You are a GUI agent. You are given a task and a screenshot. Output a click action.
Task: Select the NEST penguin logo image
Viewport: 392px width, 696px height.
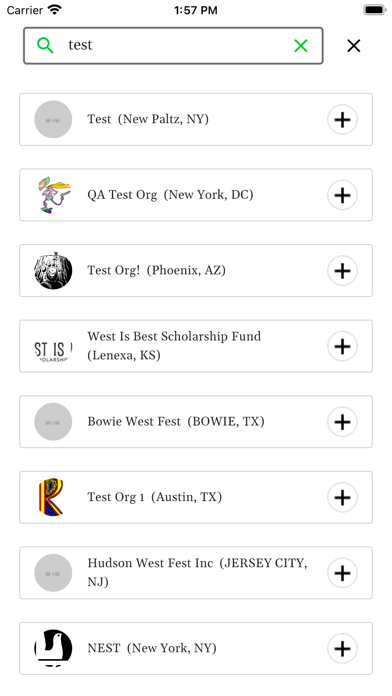click(x=53, y=648)
